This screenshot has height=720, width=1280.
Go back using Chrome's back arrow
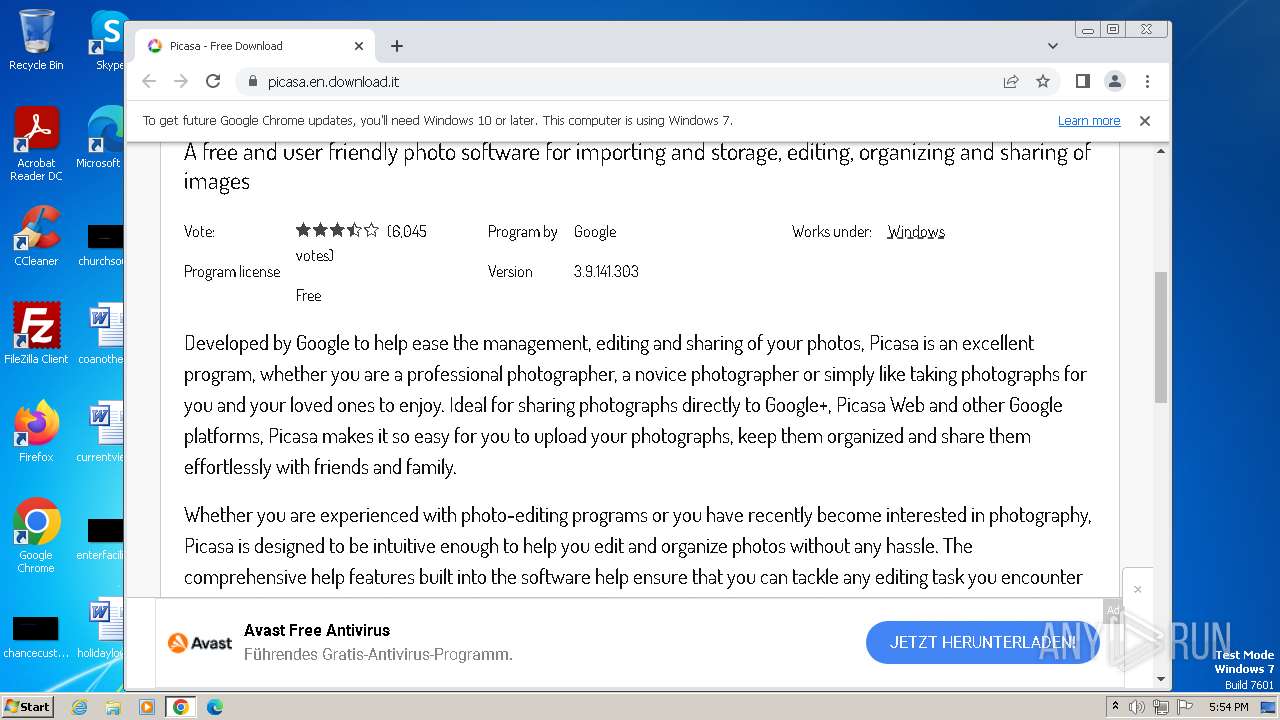pyautogui.click(x=149, y=81)
